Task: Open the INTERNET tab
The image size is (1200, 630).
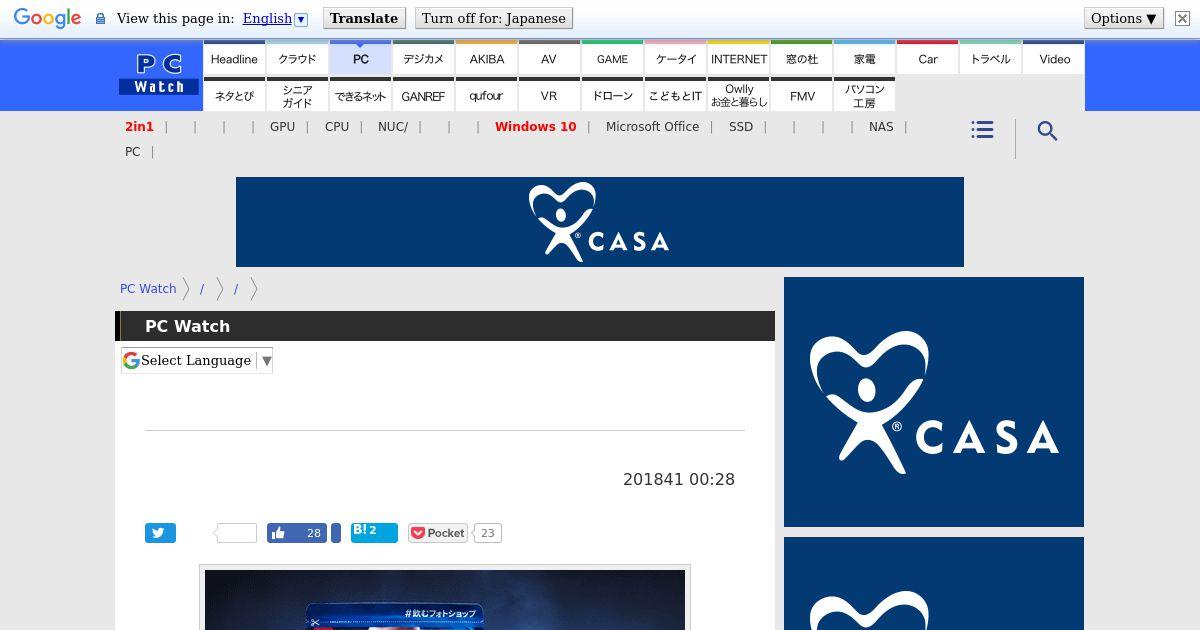Action: pos(738,58)
